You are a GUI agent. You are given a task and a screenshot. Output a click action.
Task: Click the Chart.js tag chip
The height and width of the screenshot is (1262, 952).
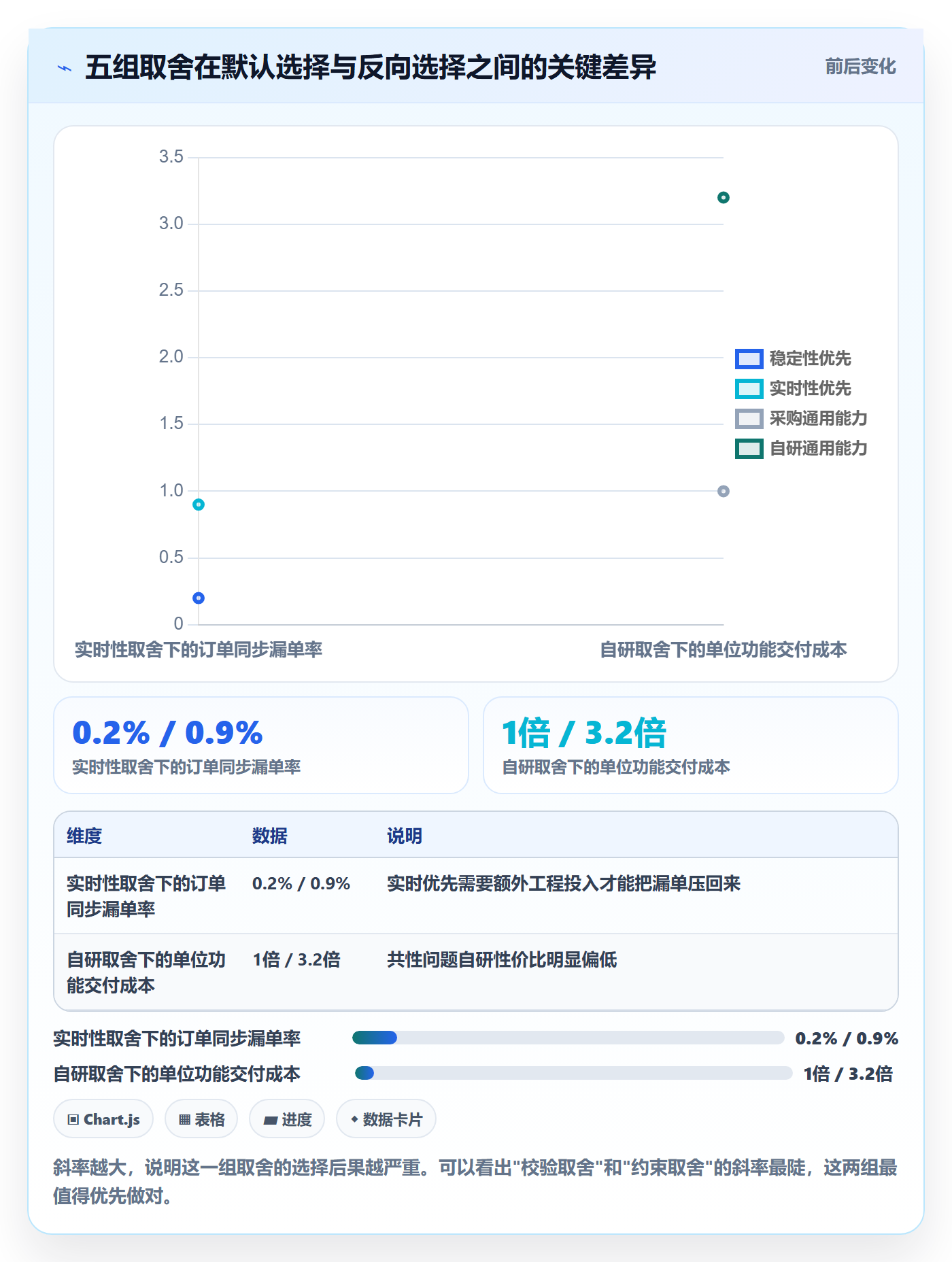pos(103,1119)
